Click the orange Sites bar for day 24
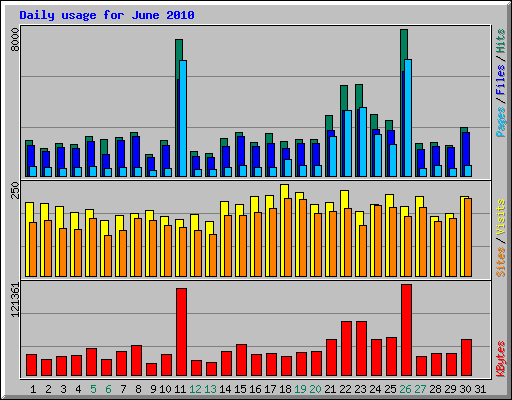 pyautogui.click(x=378, y=241)
